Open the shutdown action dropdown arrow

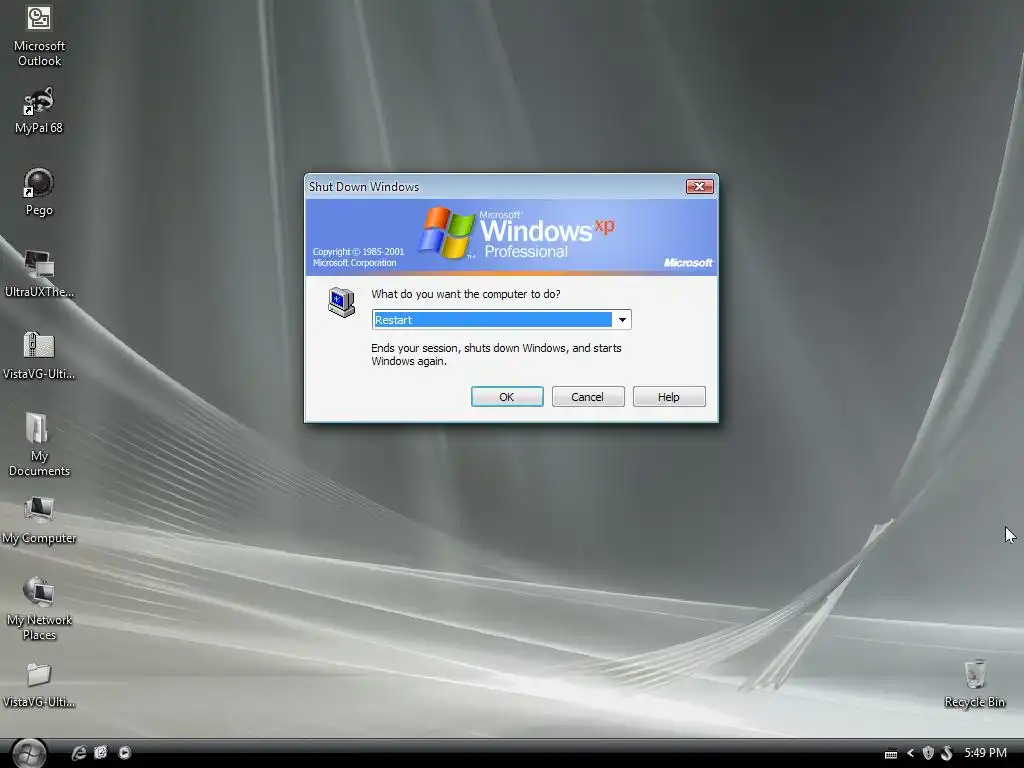[x=622, y=319]
